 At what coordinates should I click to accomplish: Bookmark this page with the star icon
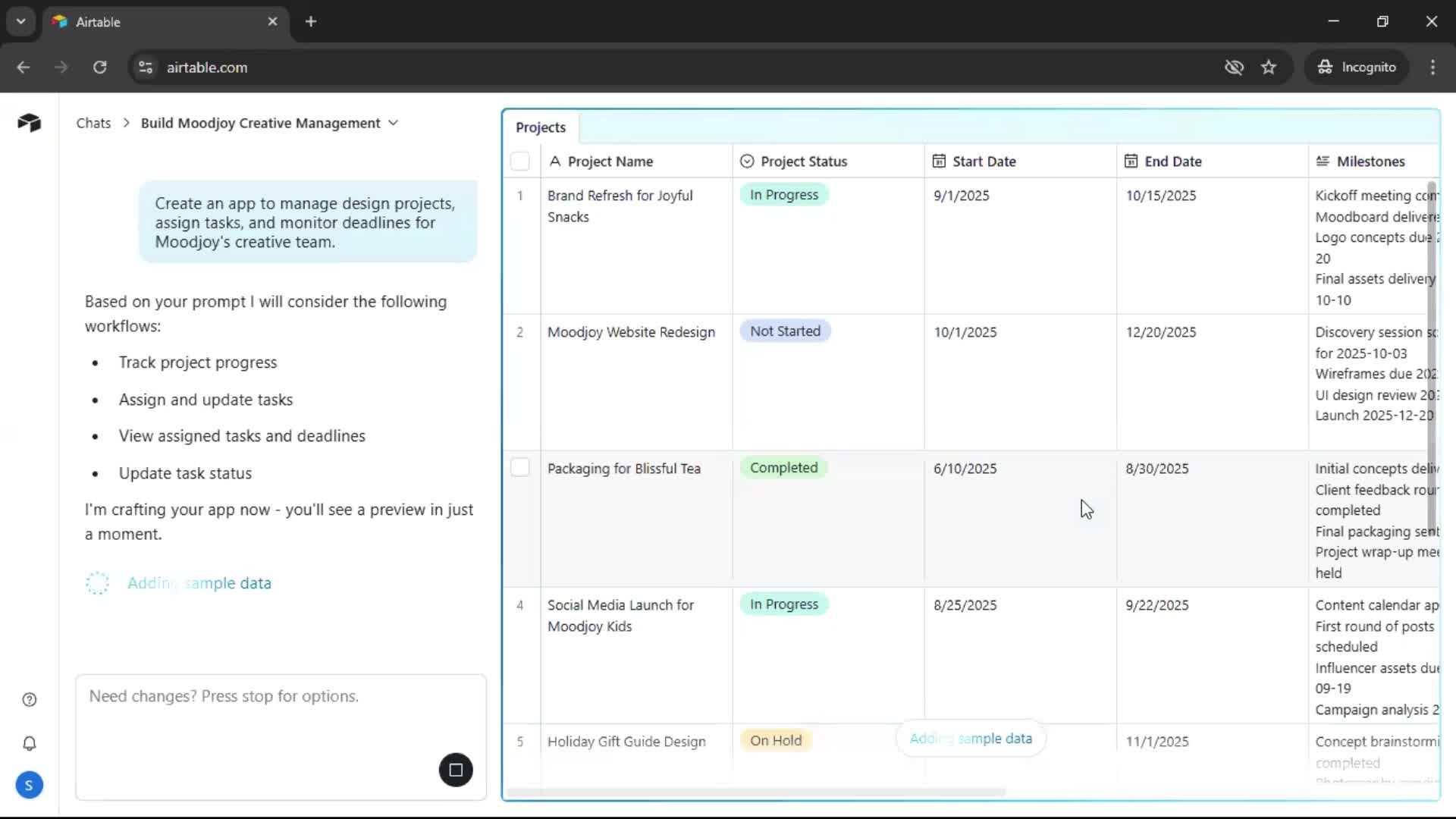tap(1269, 67)
